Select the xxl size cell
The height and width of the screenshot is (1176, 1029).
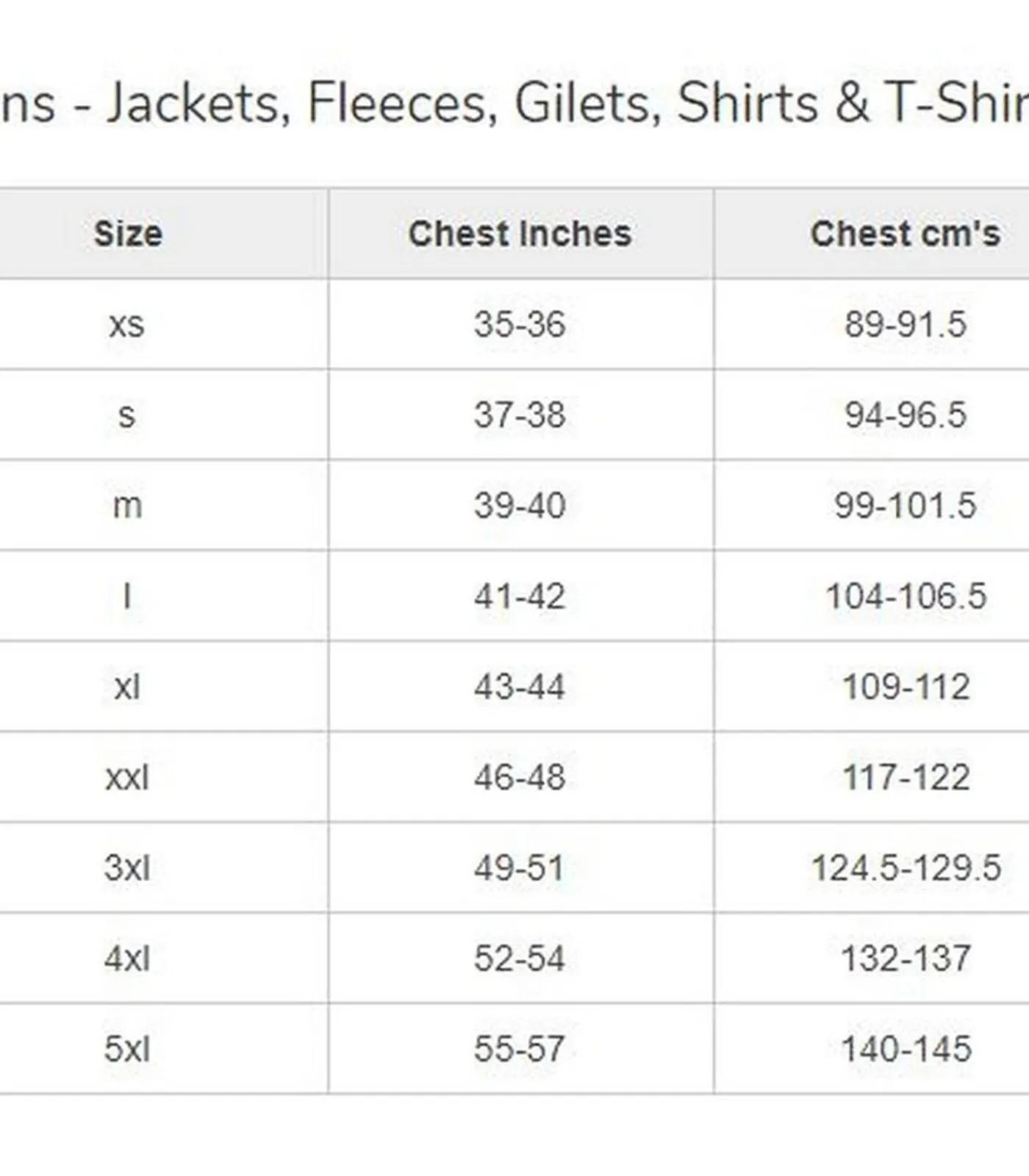[127, 778]
